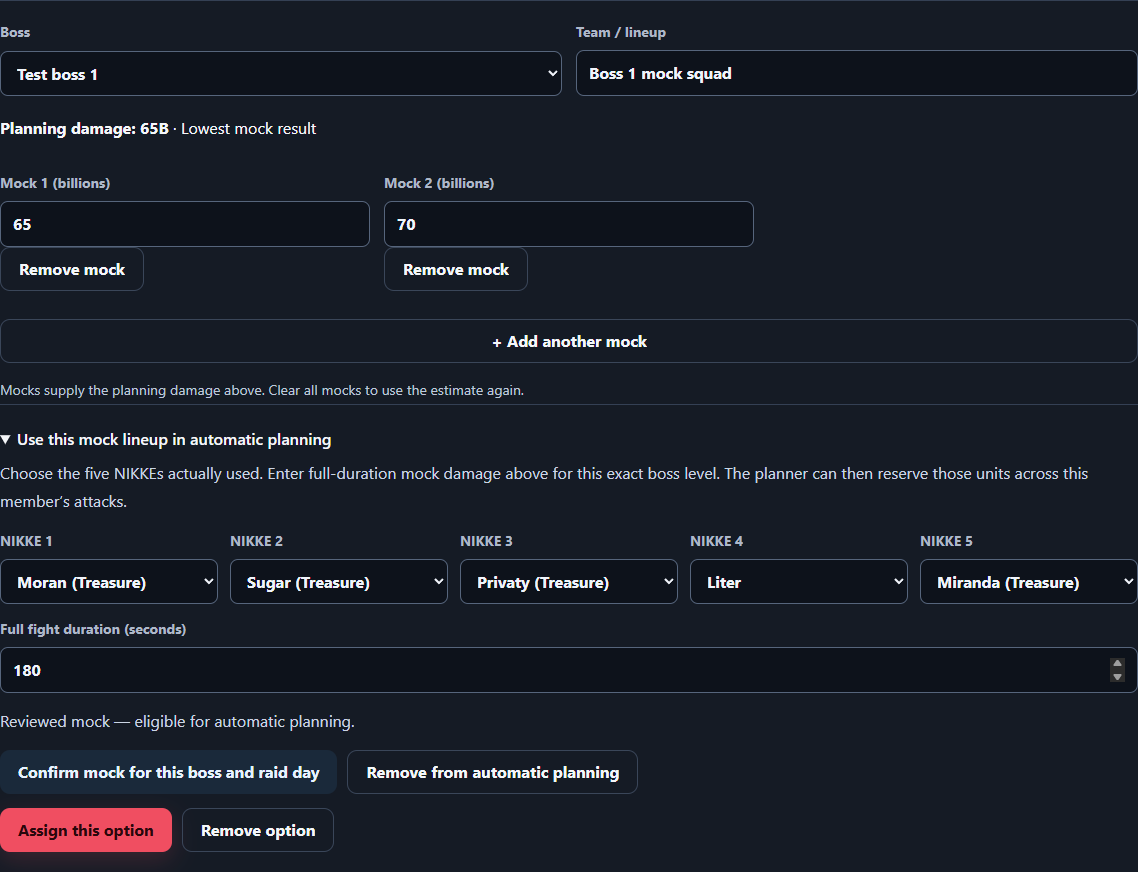Click the Remove option button
The height and width of the screenshot is (872, 1138).
258,831
